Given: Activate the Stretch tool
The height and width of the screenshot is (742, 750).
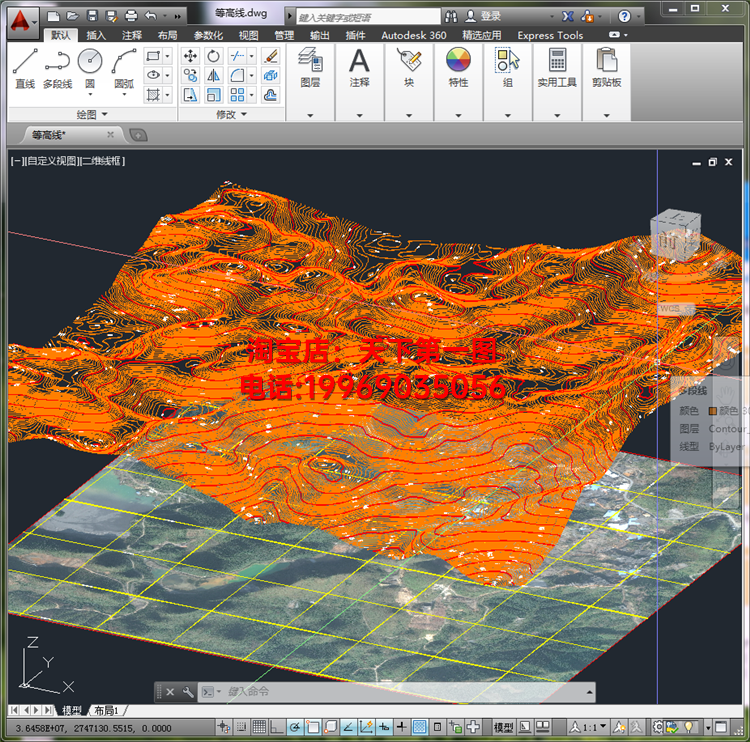Looking at the screenshot, I should click(190, 95).
